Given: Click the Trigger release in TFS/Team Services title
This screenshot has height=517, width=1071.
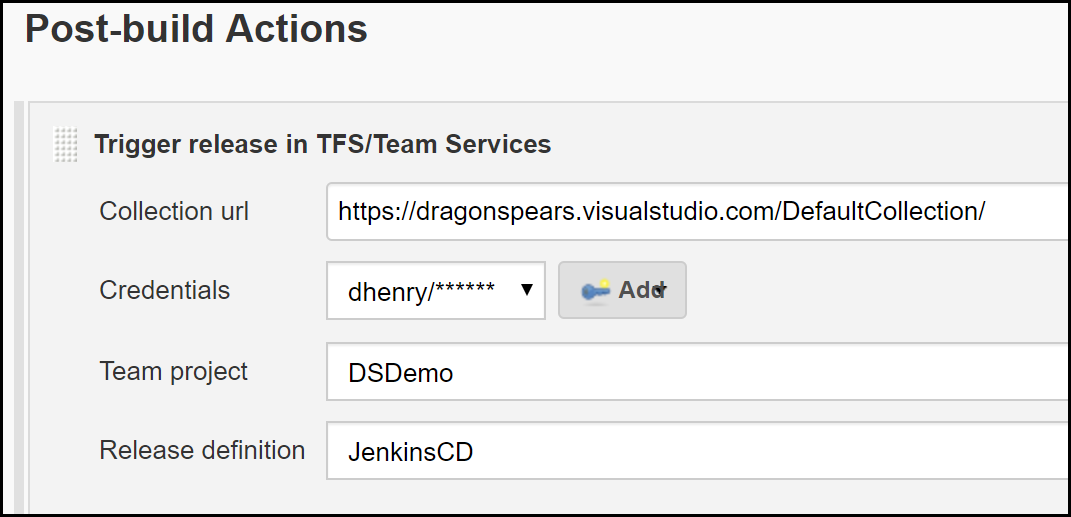Looking at the screenshot, I should point(322,144).
